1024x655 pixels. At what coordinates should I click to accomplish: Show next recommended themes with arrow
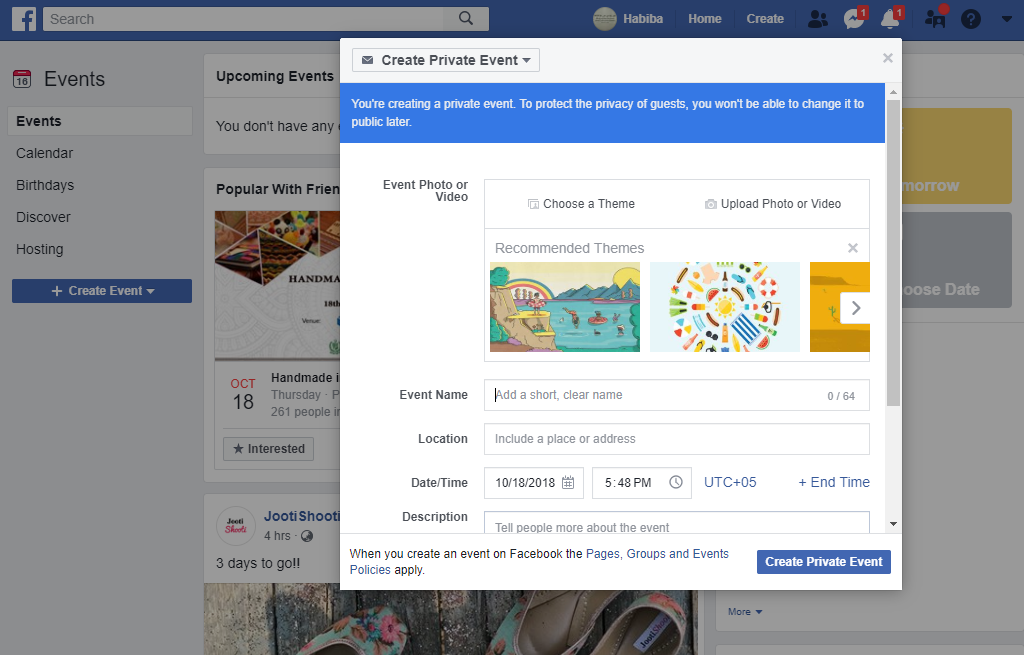coord(856,308)
